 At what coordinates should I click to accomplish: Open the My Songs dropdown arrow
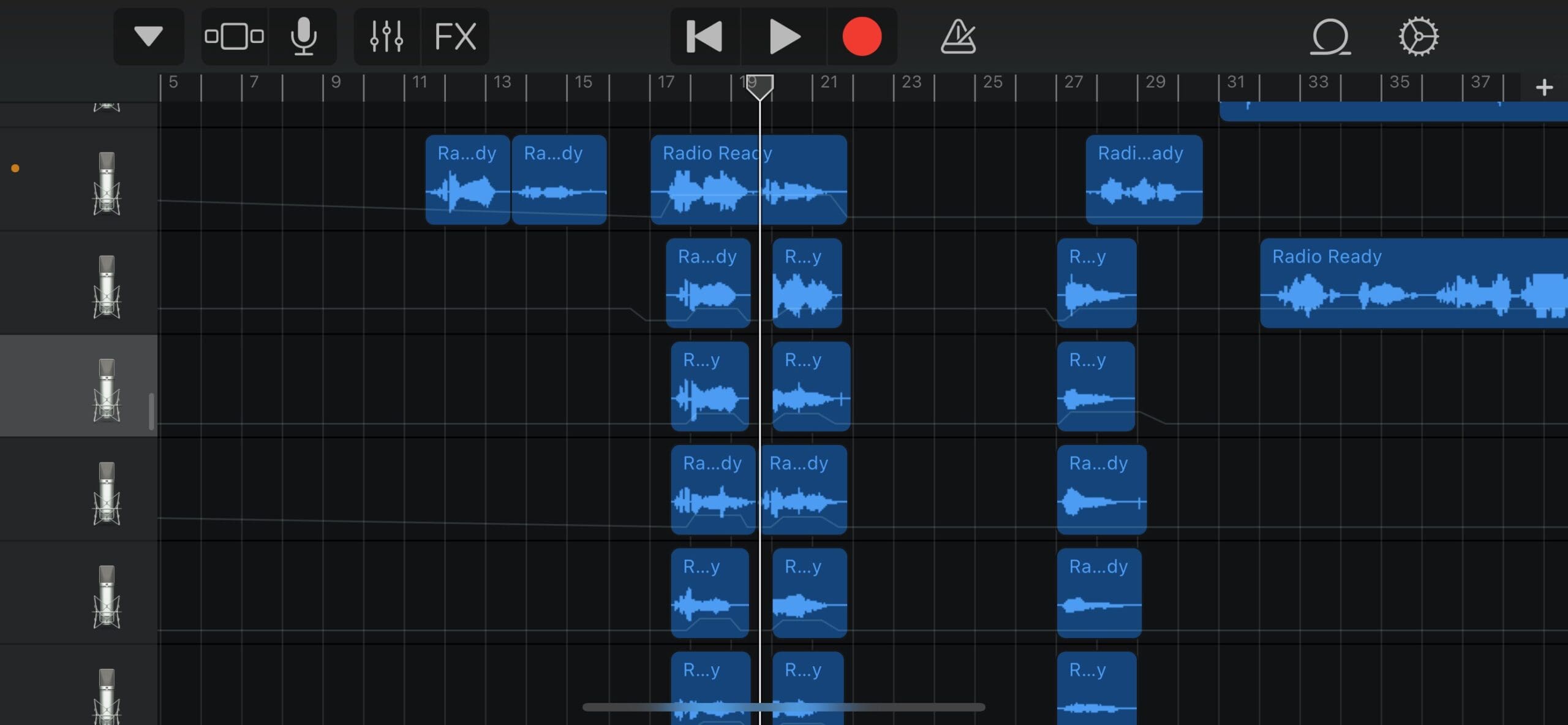tap(148, 36)
